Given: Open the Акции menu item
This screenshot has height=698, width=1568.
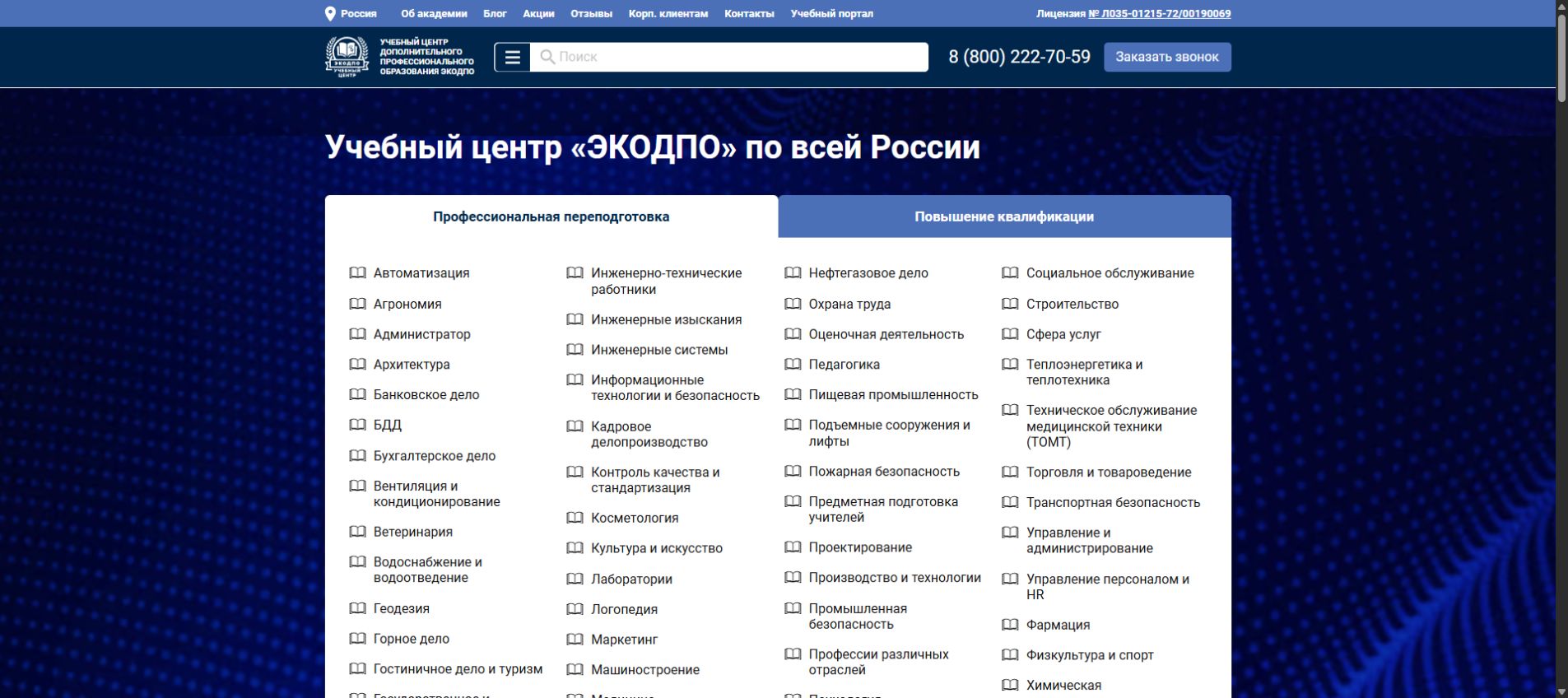Looking at the screenshot, I should [x=538, y=14].
